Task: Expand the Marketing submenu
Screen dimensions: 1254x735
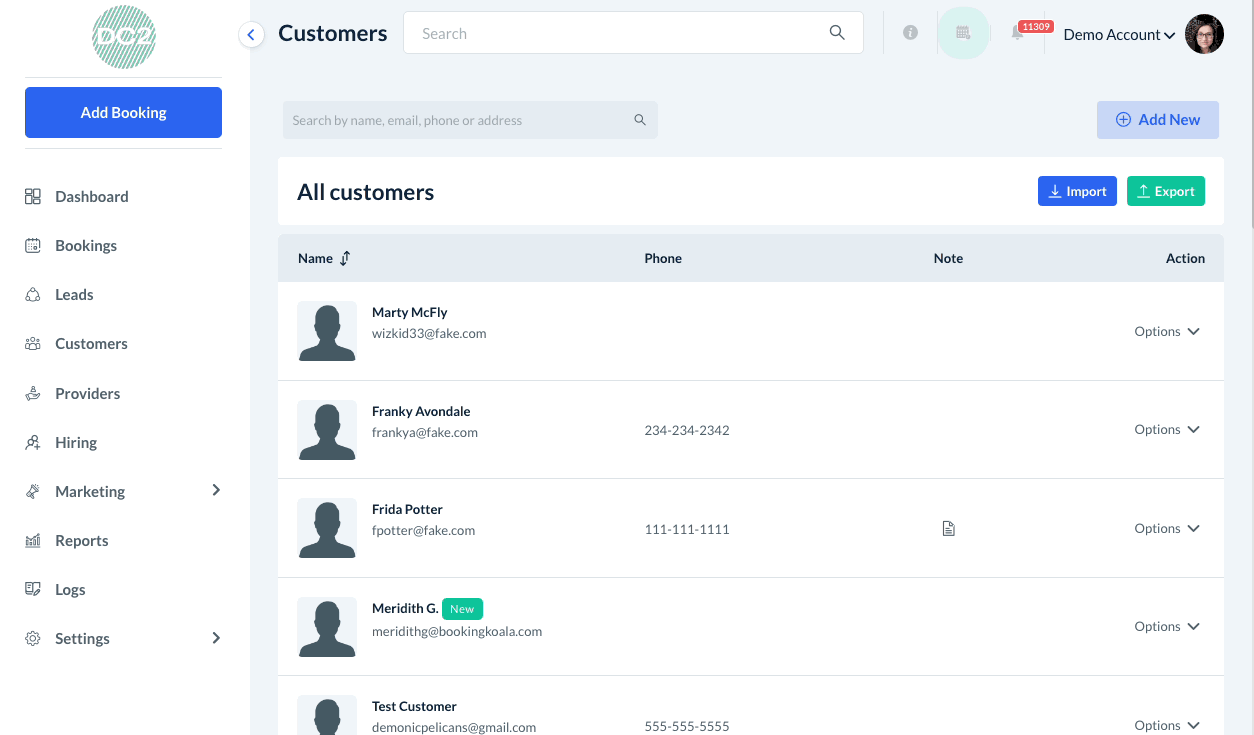Action: (x=216, y=490)
